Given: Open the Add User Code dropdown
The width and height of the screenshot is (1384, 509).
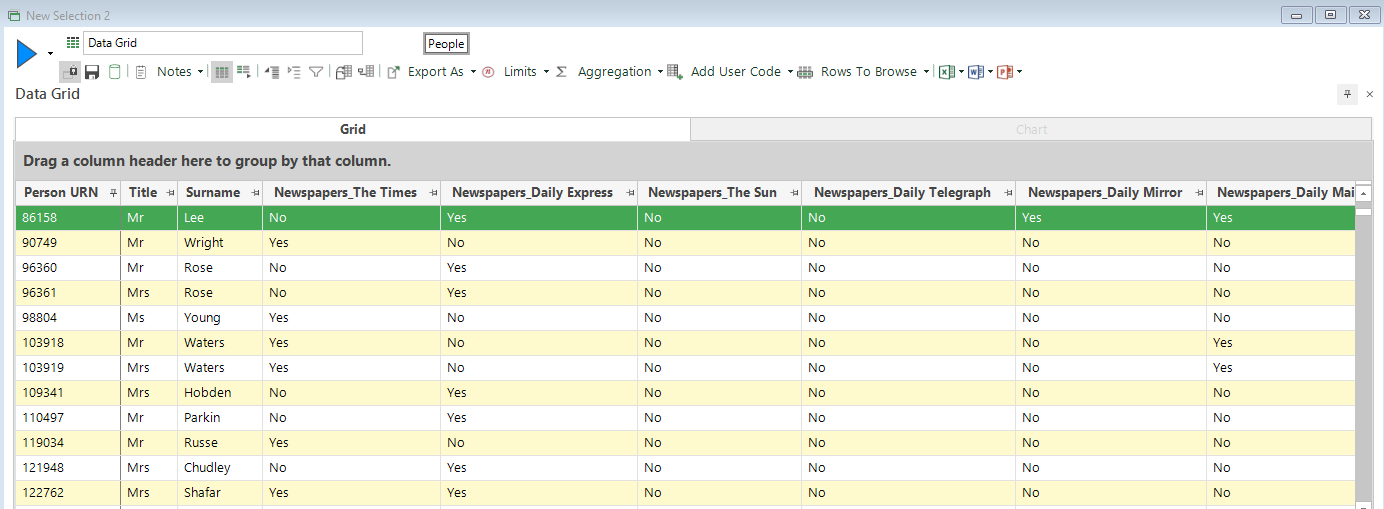Looking at the screenshot, I should (790, 72).
